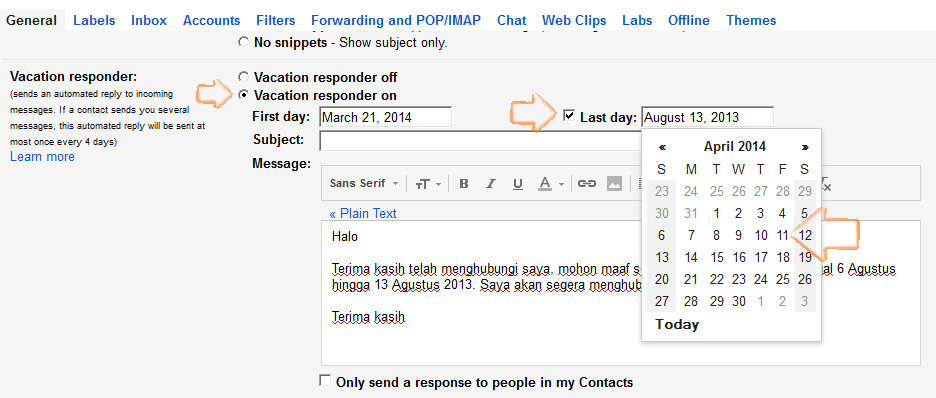936x398 pixels.
Task: Select Vacation responder on
Action: tap(243, 95)
